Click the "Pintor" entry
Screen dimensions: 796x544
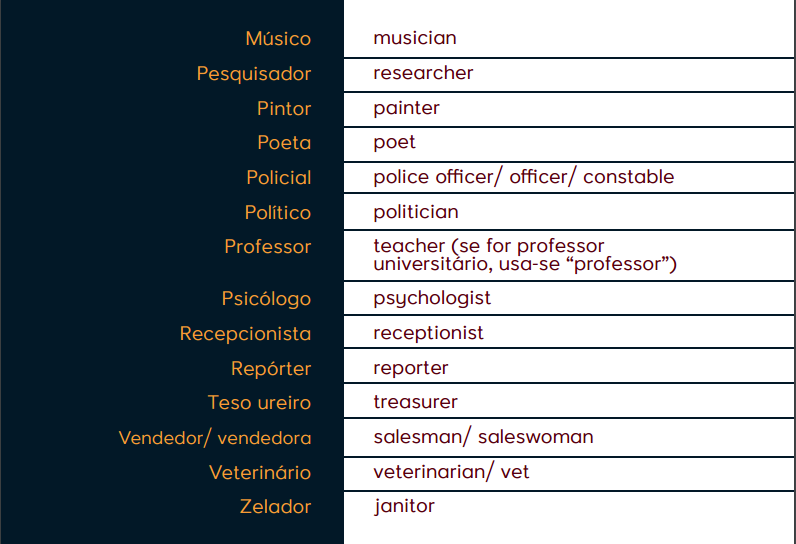click(x=284, y=108)
